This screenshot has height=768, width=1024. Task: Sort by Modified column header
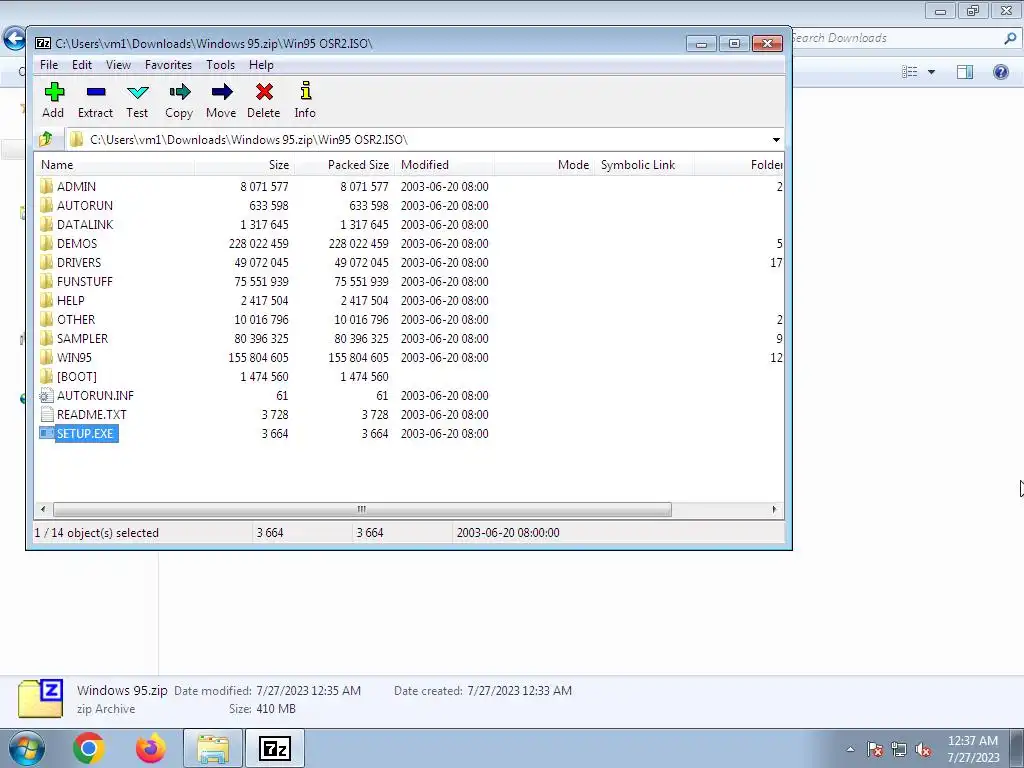pos(444,165)
